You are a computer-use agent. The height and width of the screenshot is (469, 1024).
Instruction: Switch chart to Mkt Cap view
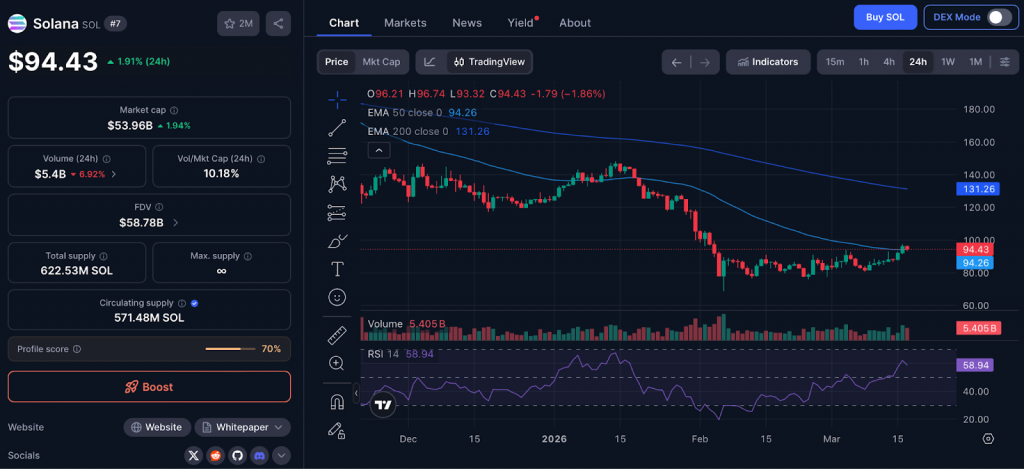(381, 62)
